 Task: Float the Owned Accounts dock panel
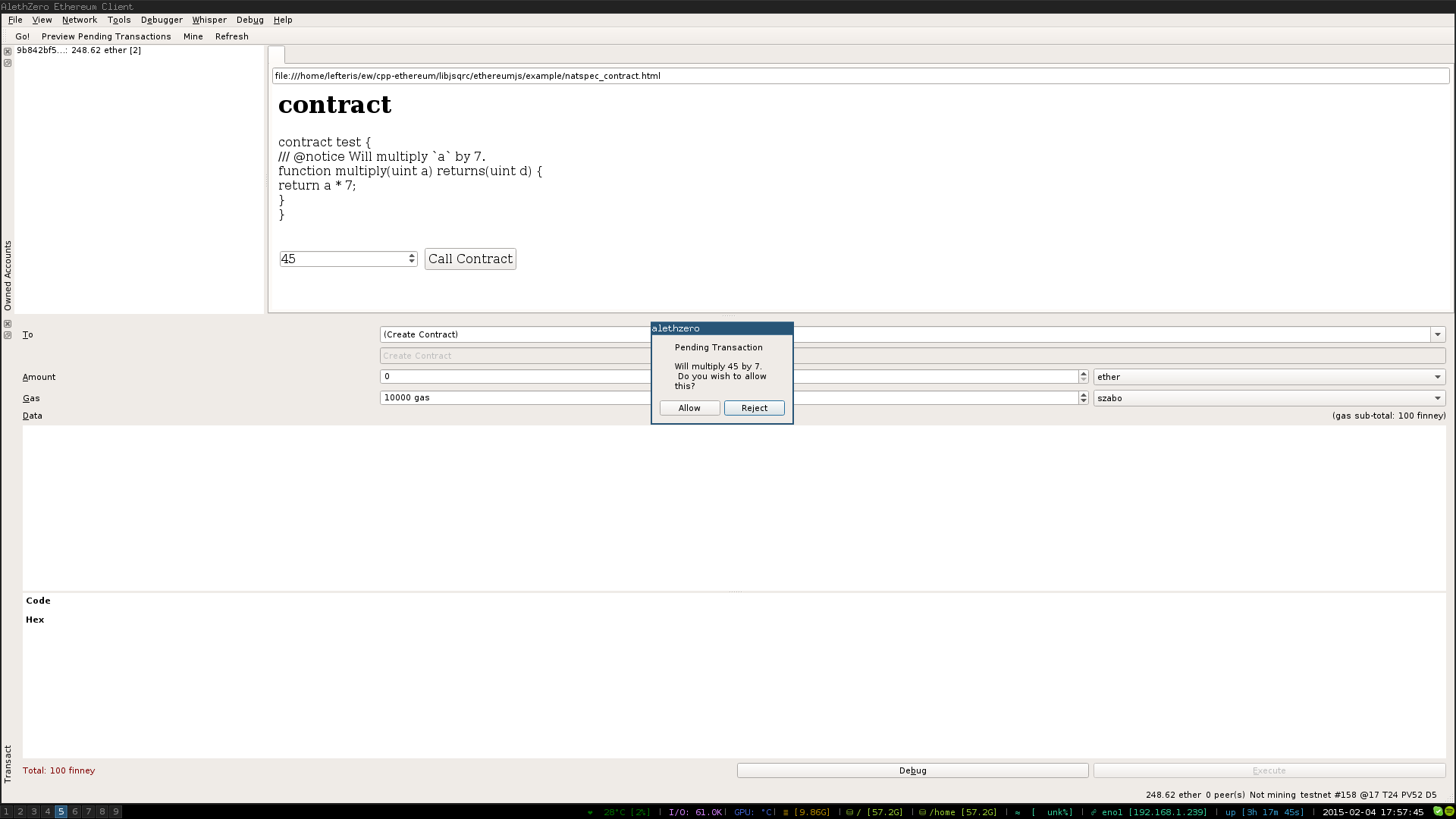(8, 63)
